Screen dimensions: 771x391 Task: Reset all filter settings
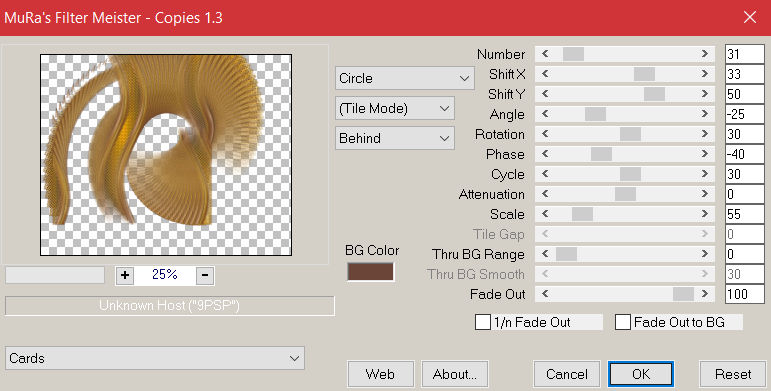733,374
